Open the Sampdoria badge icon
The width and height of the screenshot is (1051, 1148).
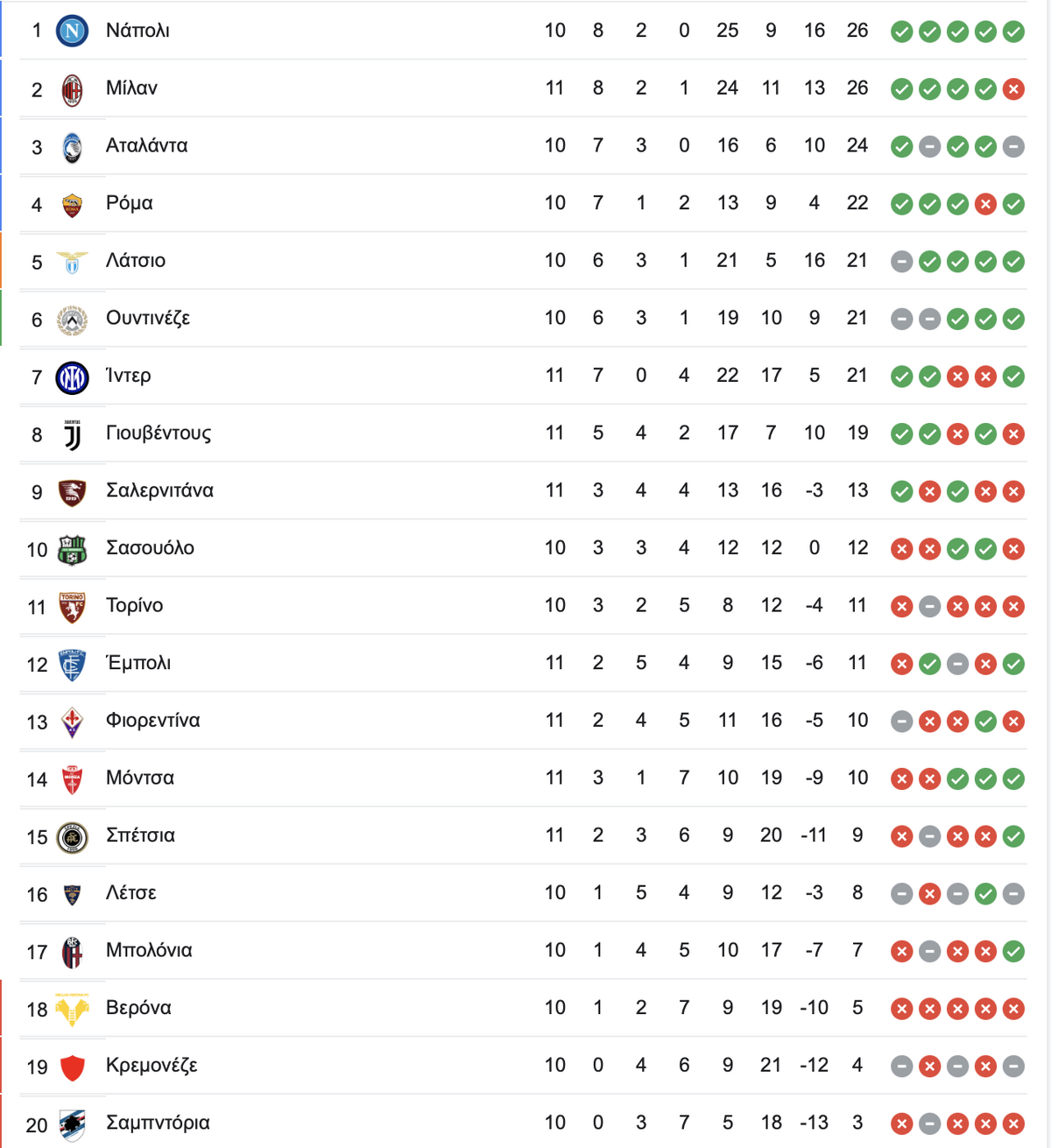pos(72,1124)
